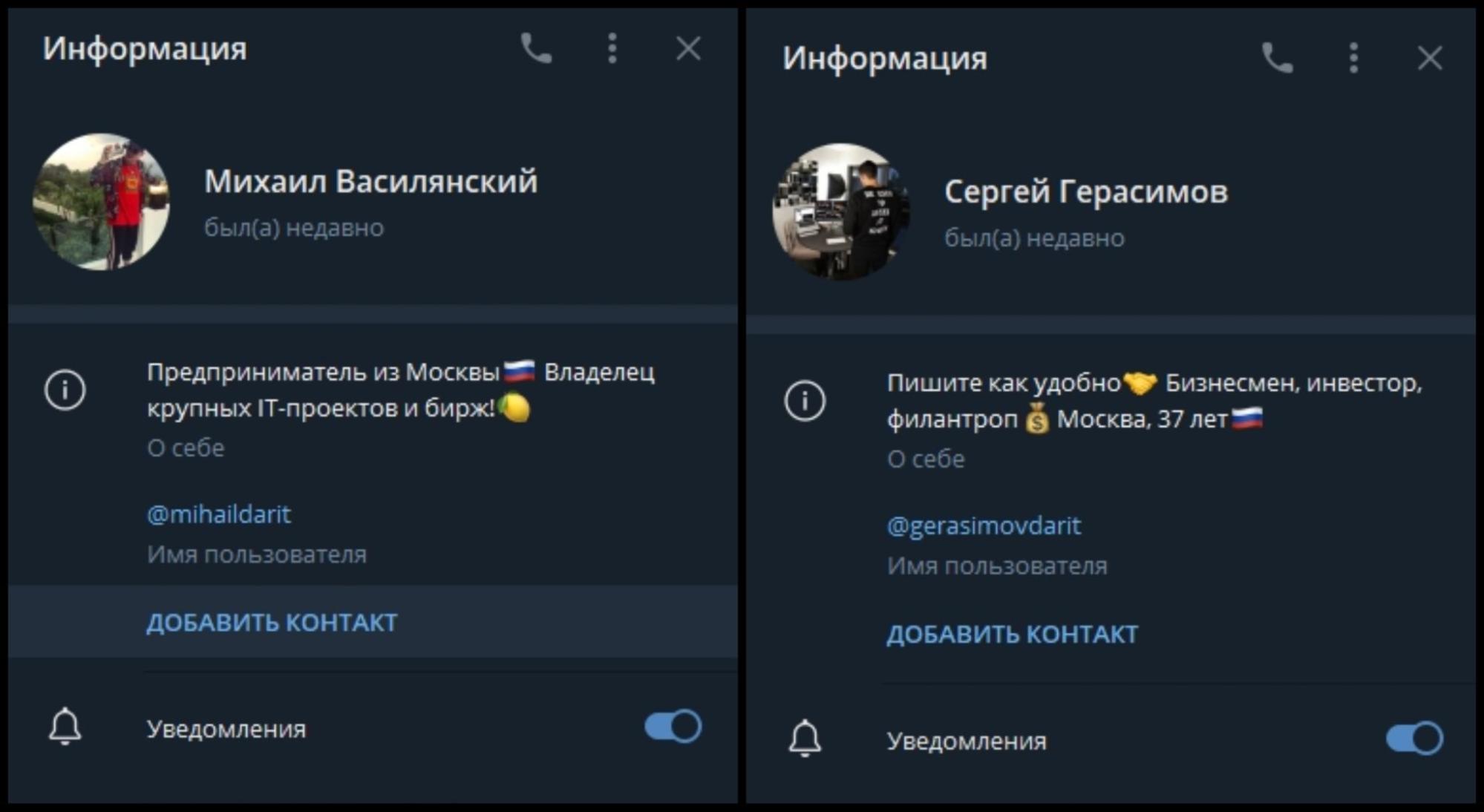Image resolution: width=1484 pixels, height=812 pixels.
Task: Click info icon beside Михаил's bio
Action: (x=65, y=390)
